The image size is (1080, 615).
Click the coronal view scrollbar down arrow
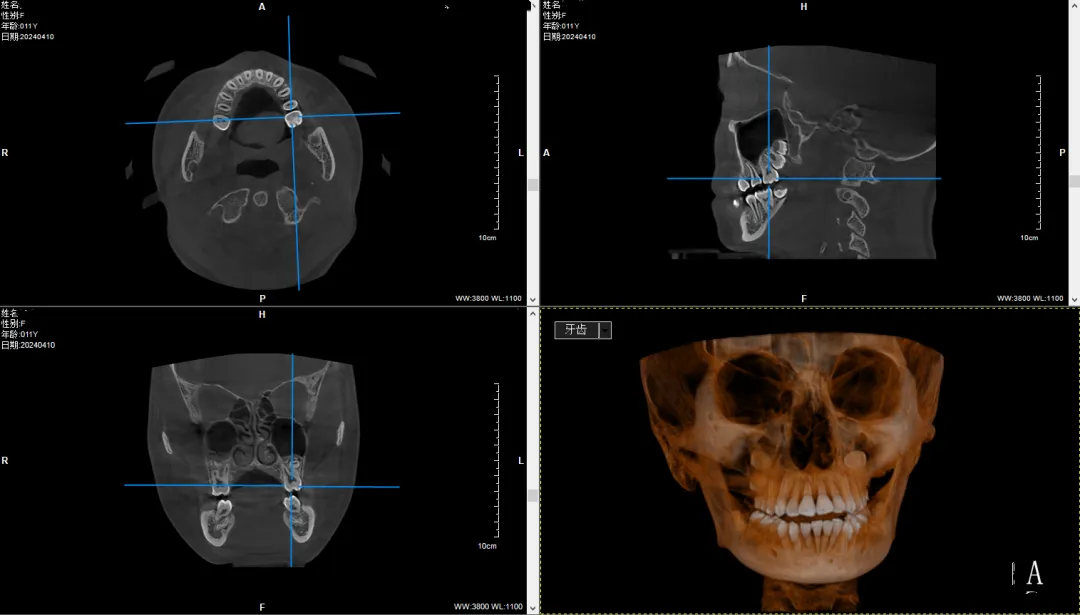[533, 607]
